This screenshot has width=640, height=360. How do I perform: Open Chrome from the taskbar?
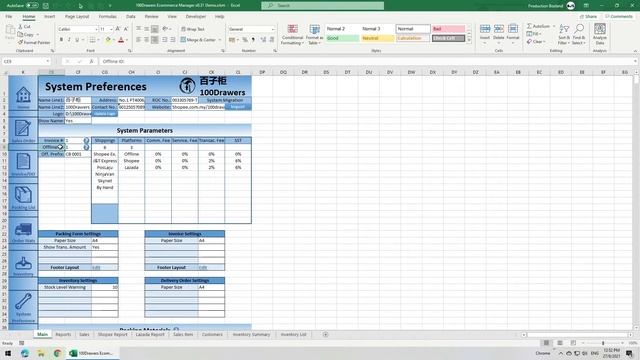pos(57,353)
